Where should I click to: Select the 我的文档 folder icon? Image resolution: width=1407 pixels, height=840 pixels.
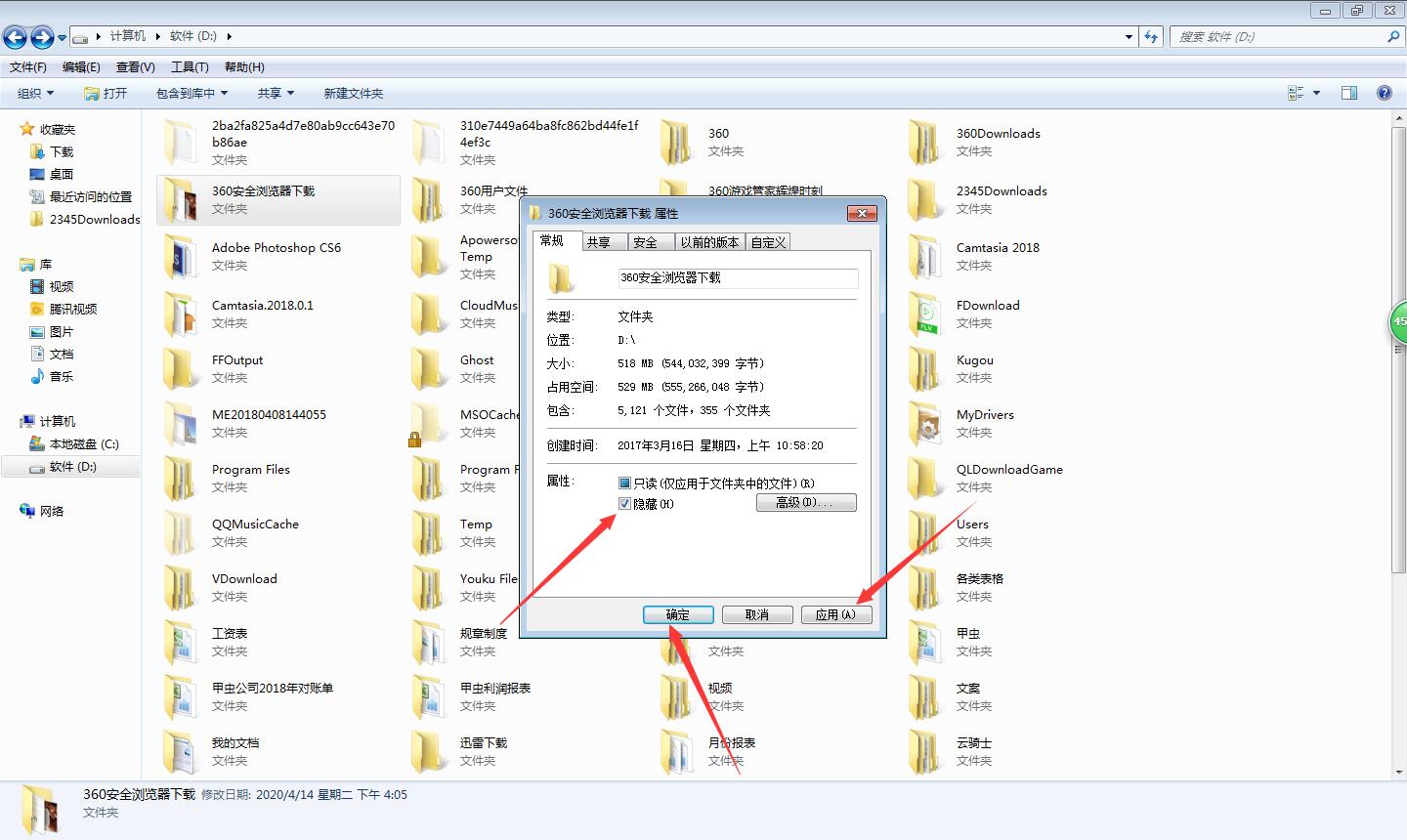pyautogui.click(x=180, y=751)
